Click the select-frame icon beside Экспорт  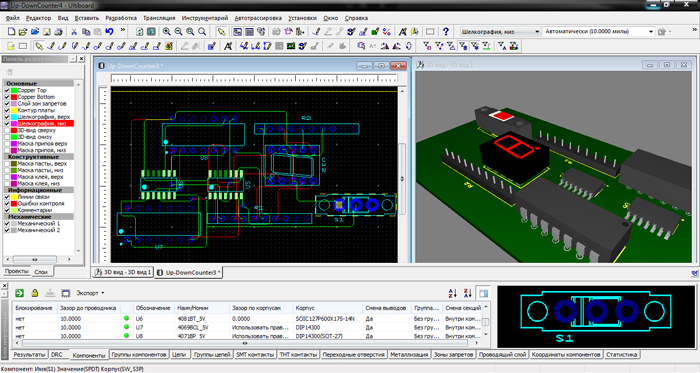click(x=66, y=293)
